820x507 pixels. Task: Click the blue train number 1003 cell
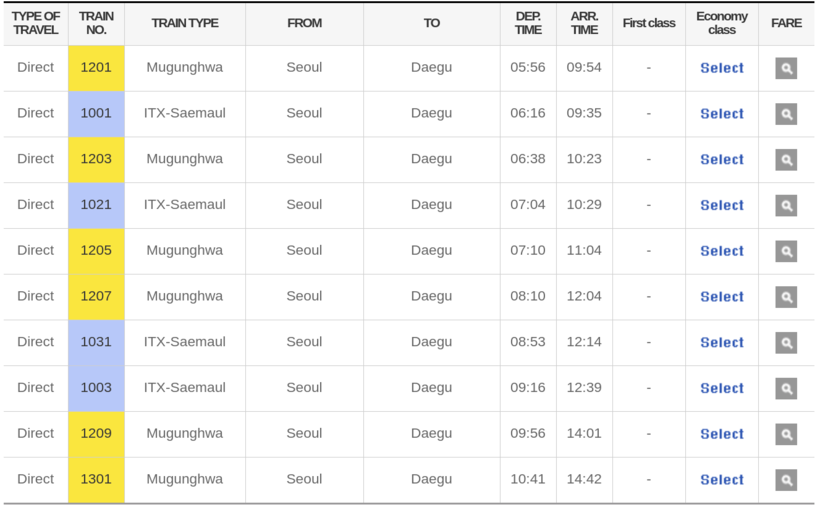tap(96, 388)
